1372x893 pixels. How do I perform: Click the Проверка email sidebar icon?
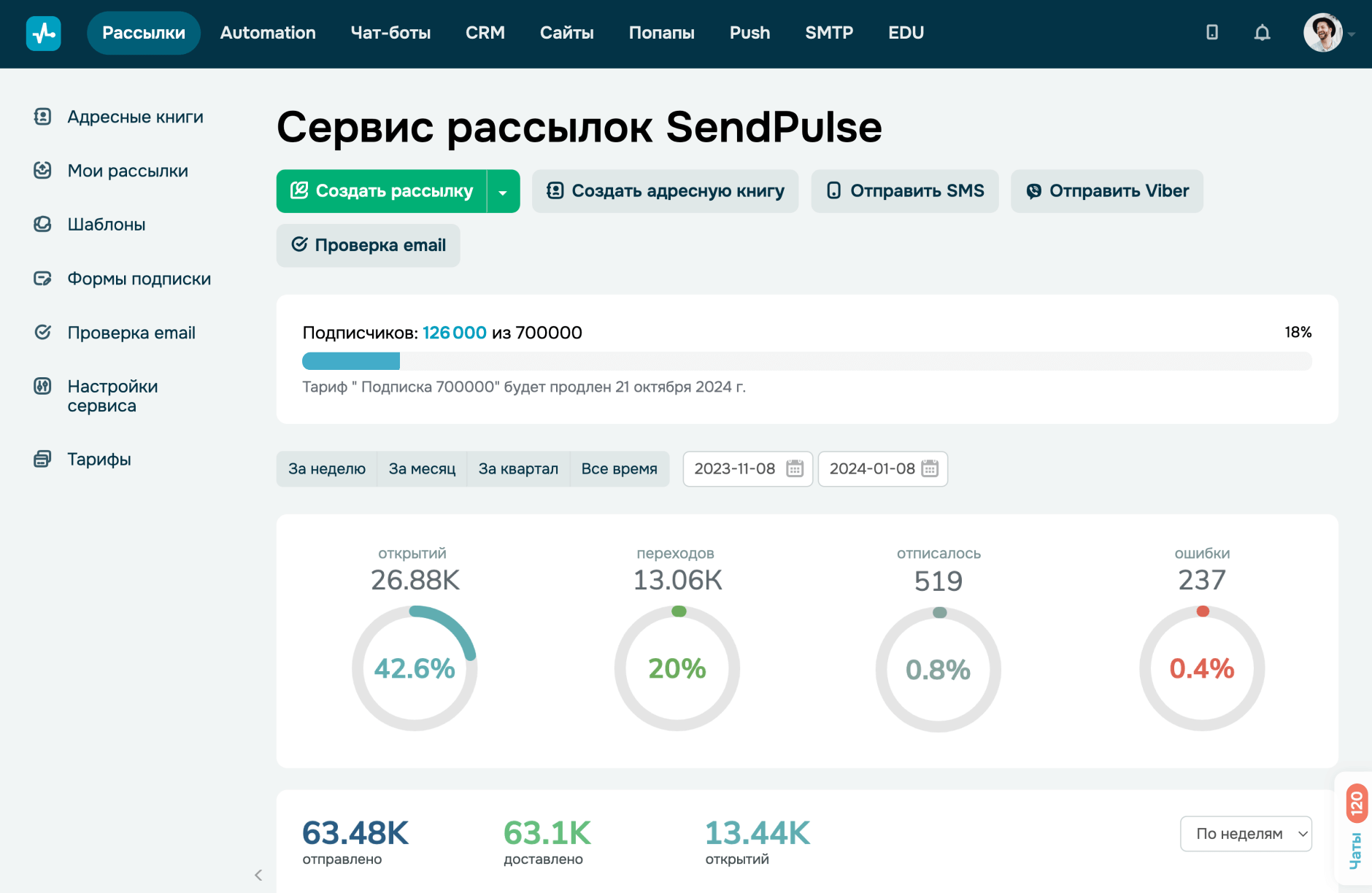point(42,333)
